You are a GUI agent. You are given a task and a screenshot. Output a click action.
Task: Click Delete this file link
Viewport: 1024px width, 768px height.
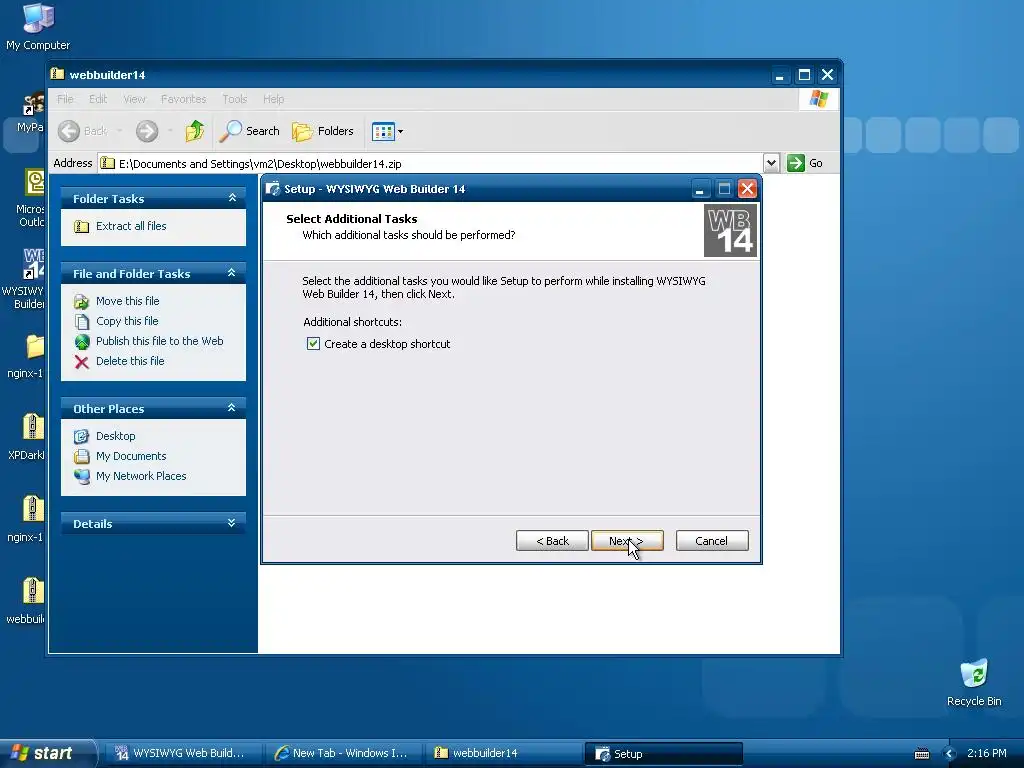click(x=130, y=361)
